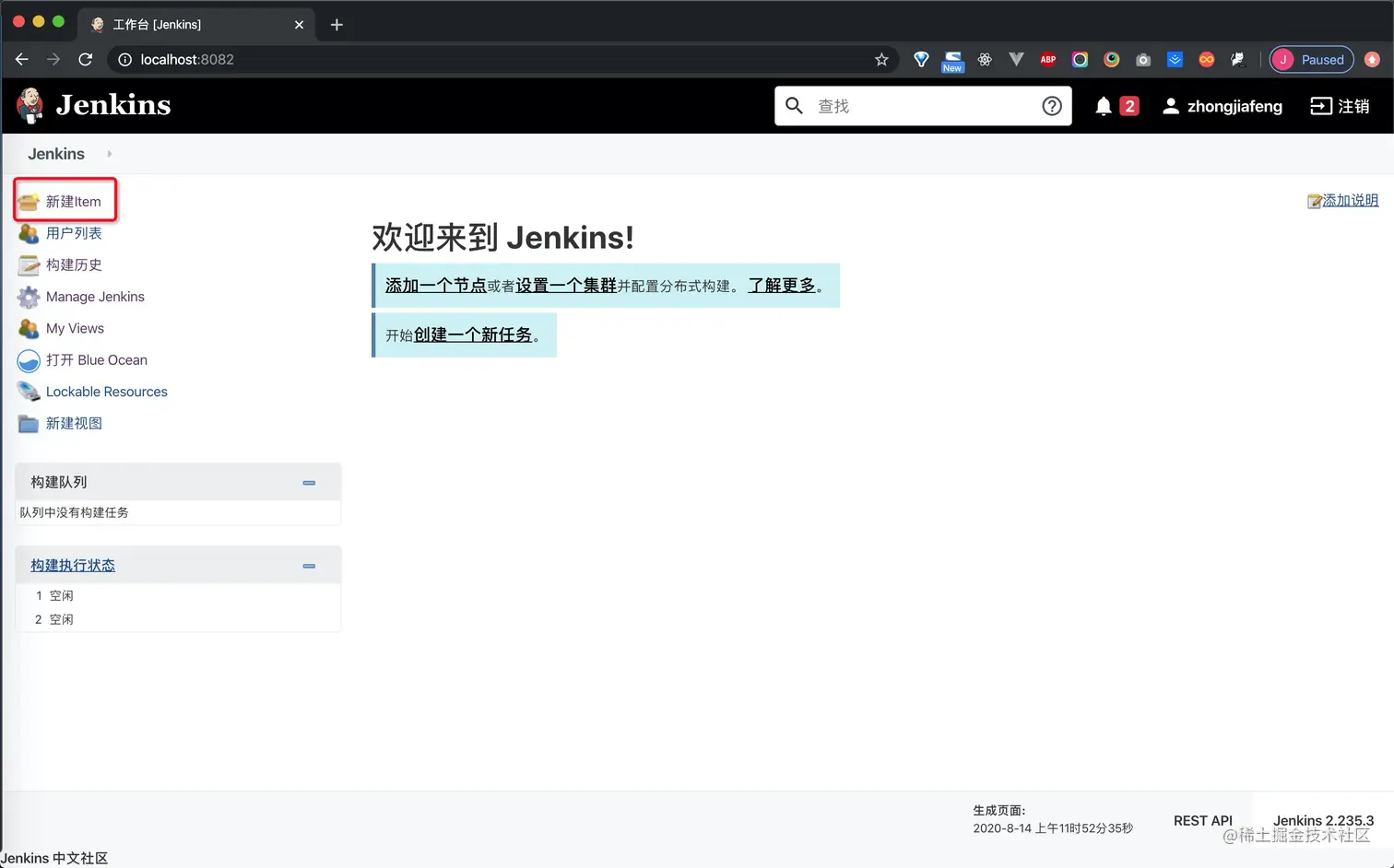This screenshot has width=1394, height=868.
Task: Click the My Views people icon
Action: 29,328
